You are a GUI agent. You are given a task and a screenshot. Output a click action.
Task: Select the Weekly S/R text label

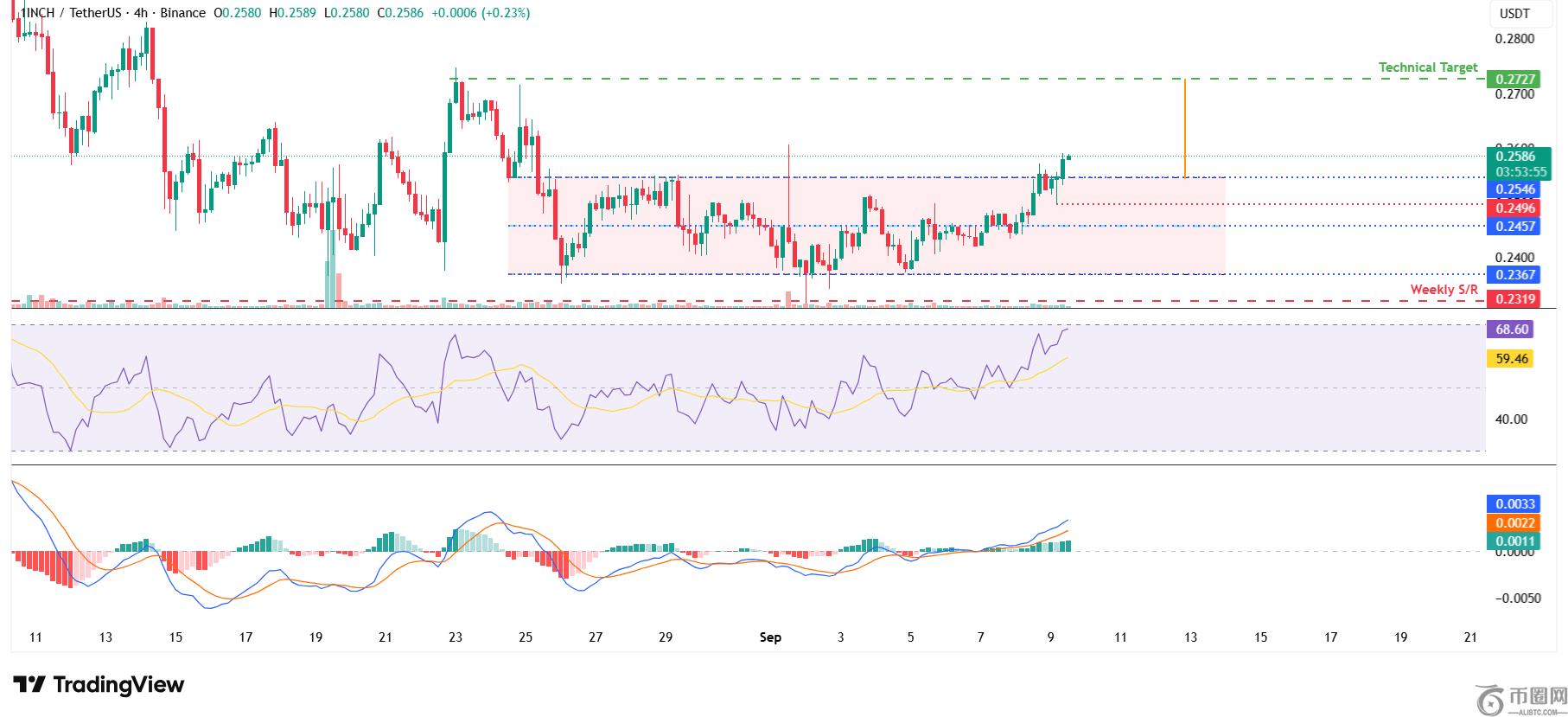pos(1444,290)
